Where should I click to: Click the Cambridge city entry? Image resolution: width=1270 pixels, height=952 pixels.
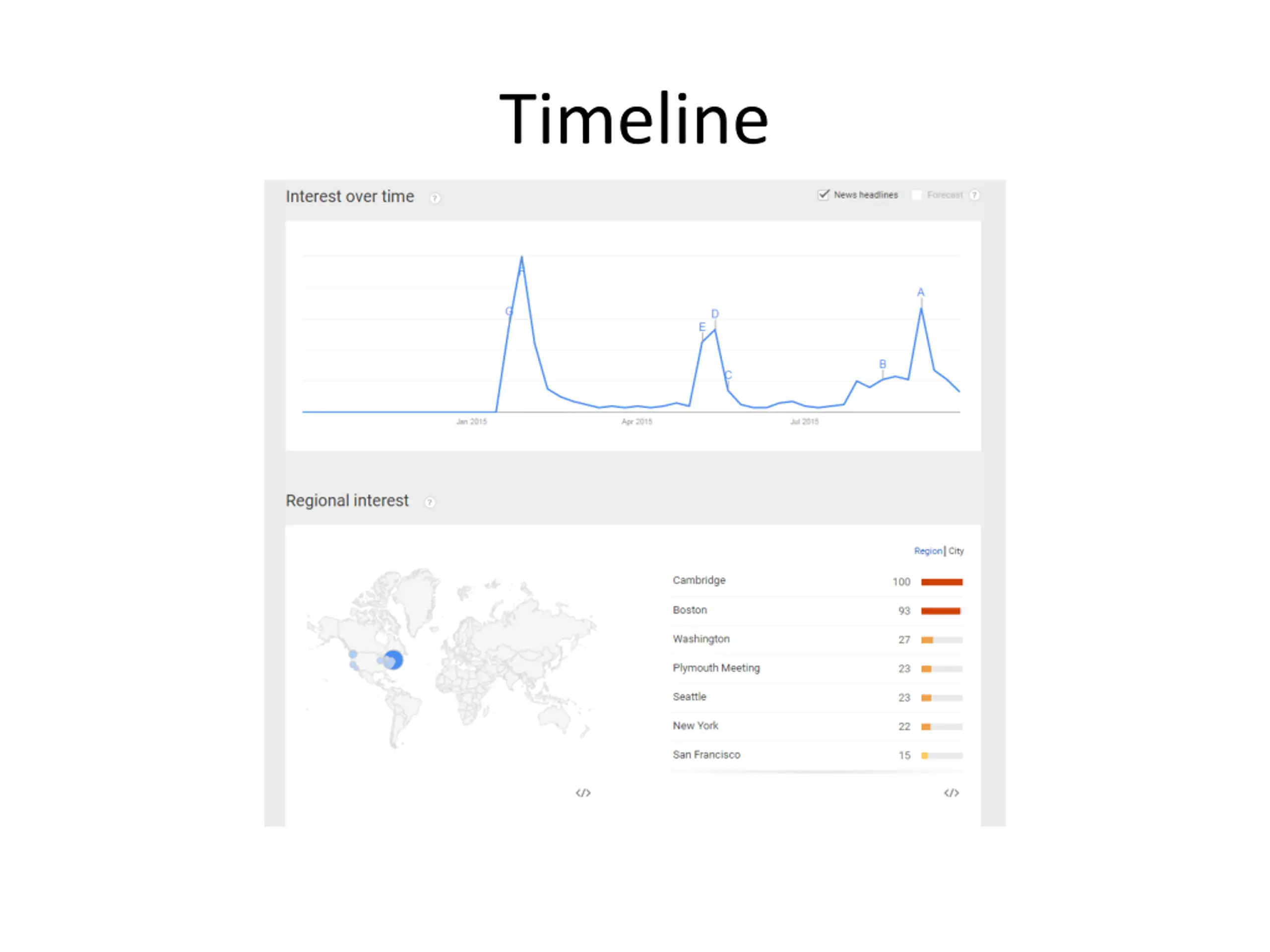698,580
